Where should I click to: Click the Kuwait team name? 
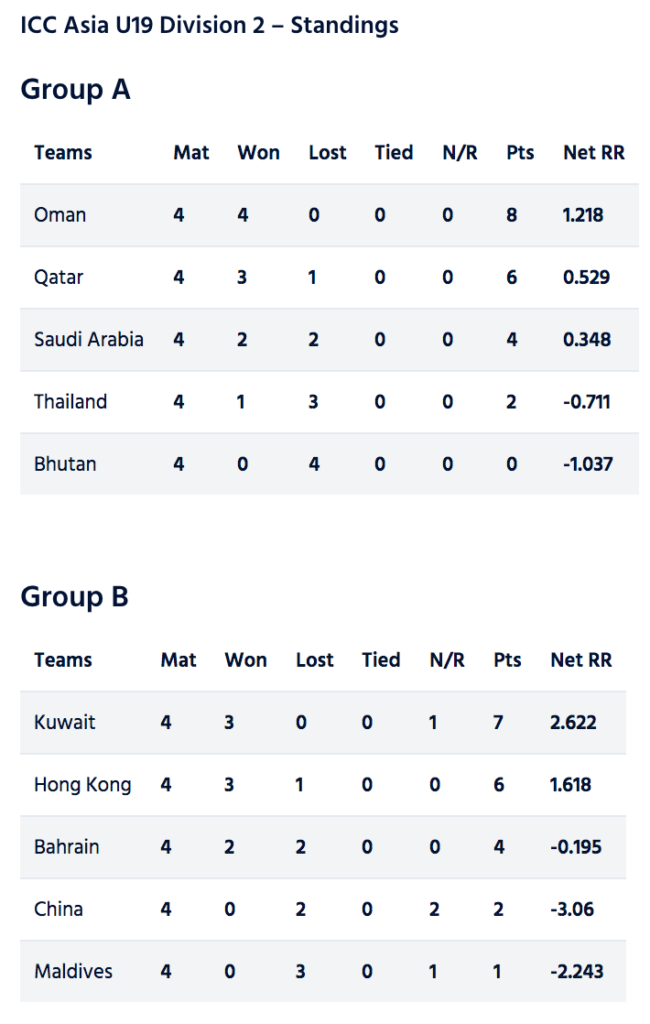tap(65, 722)
